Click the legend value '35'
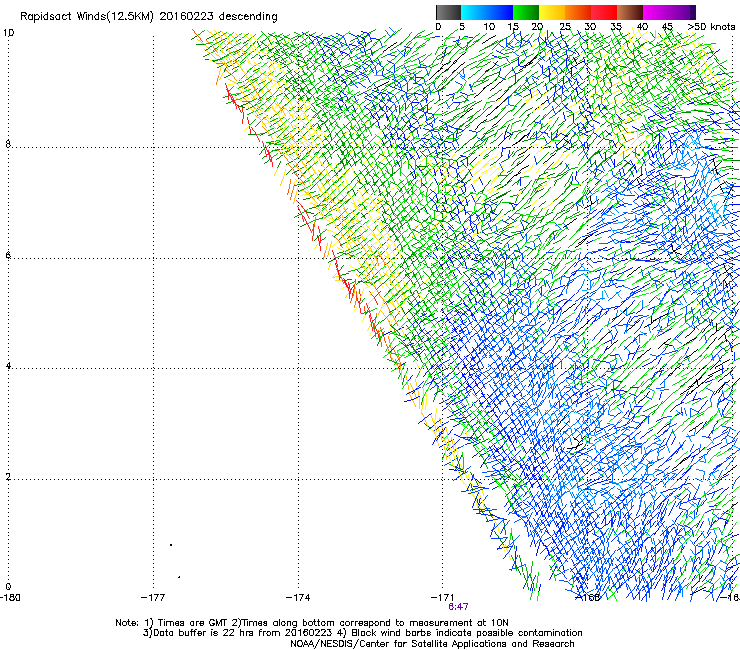Viewport: 740px width, 650px height. tap(616, 26)
